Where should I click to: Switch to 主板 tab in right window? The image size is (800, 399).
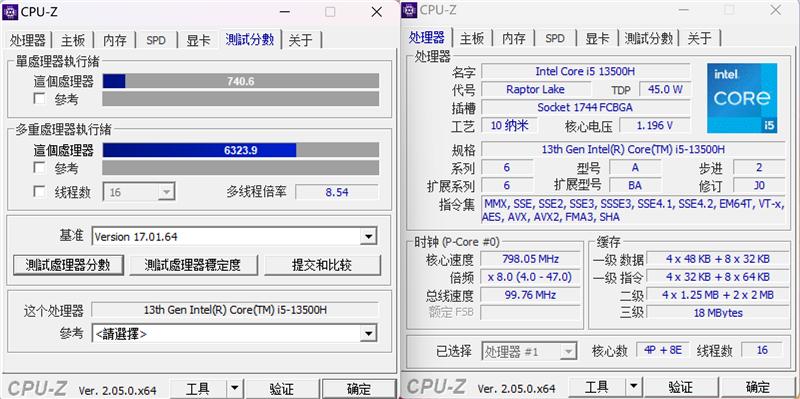coord(472,38)
